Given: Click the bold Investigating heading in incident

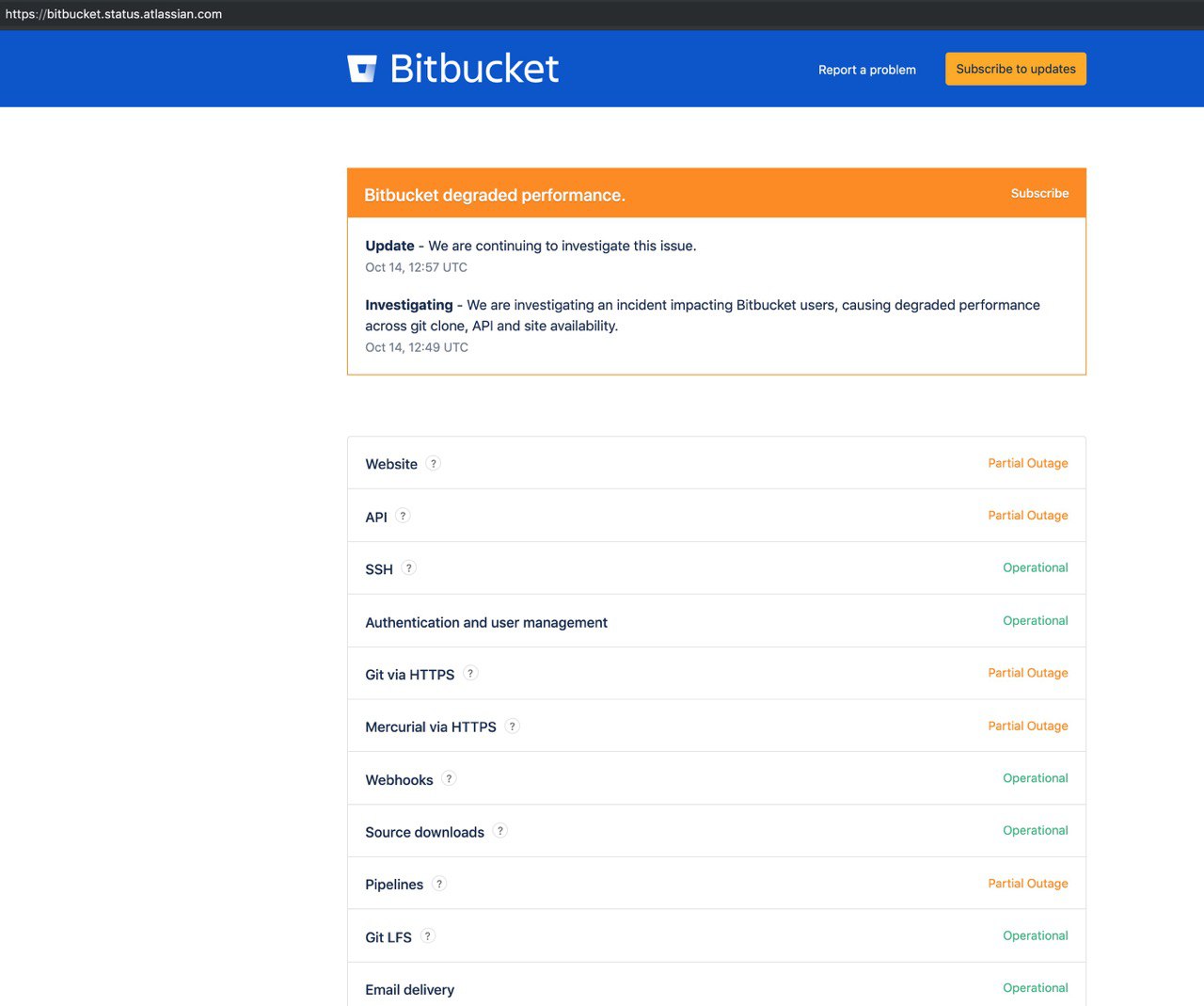Looking at the screenshot, I should 409,305.
